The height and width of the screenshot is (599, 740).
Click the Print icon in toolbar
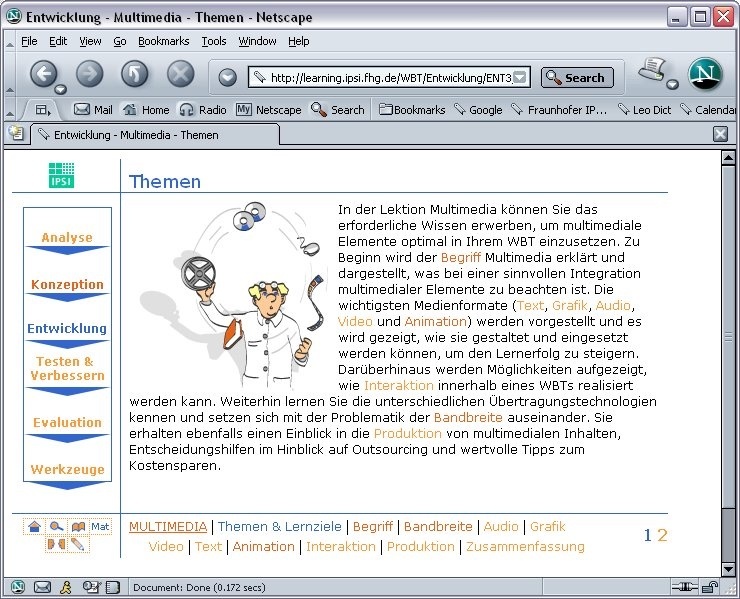point(653,69)
